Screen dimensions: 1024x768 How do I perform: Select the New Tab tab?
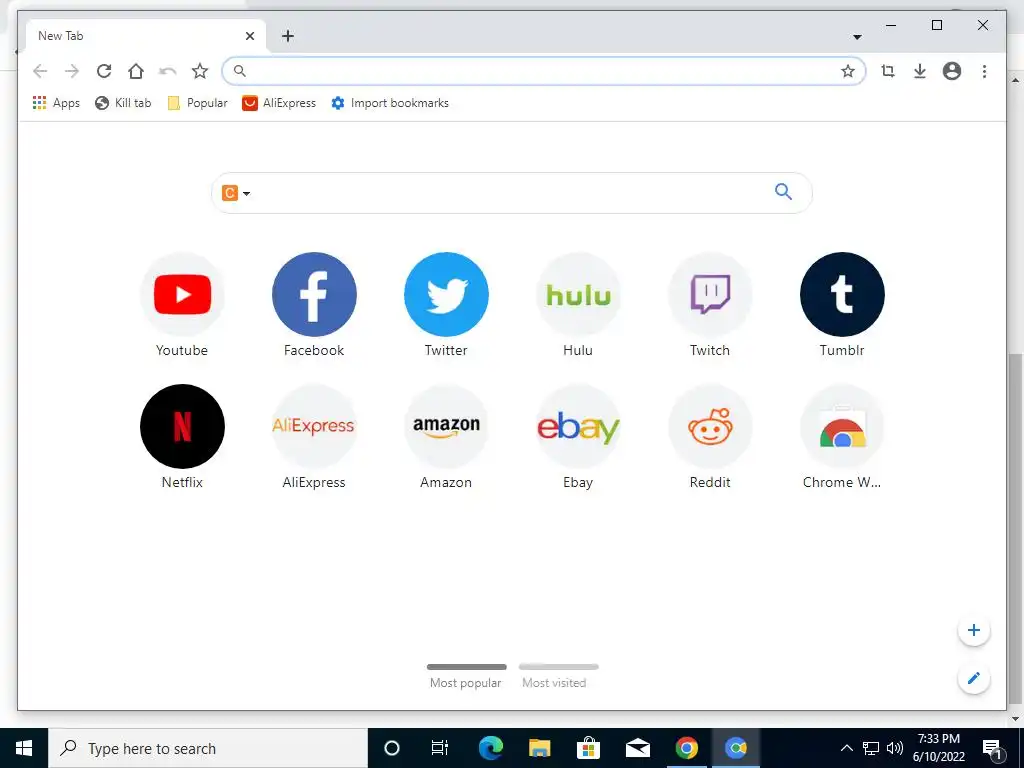146,36
